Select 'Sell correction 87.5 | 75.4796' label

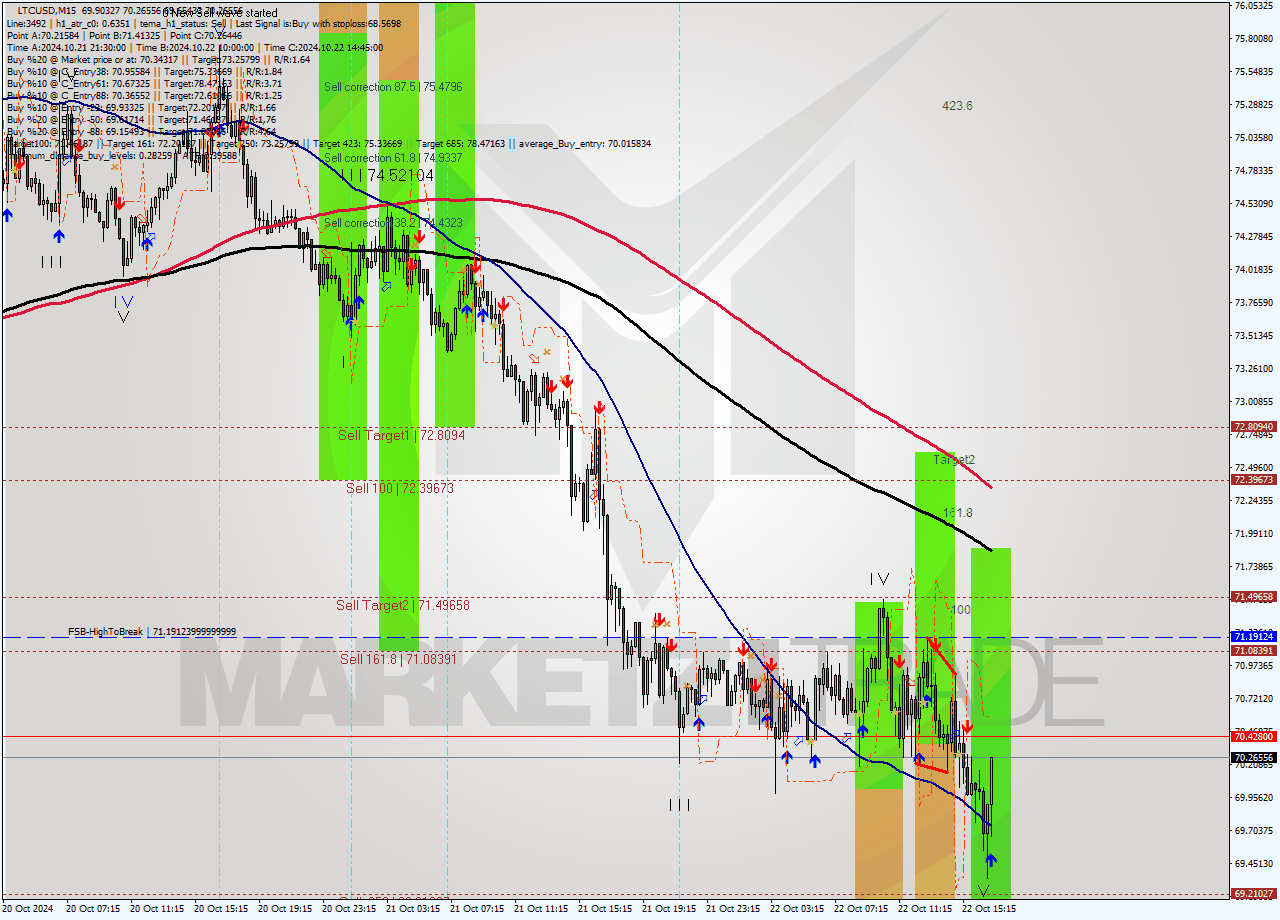point(393,87)
